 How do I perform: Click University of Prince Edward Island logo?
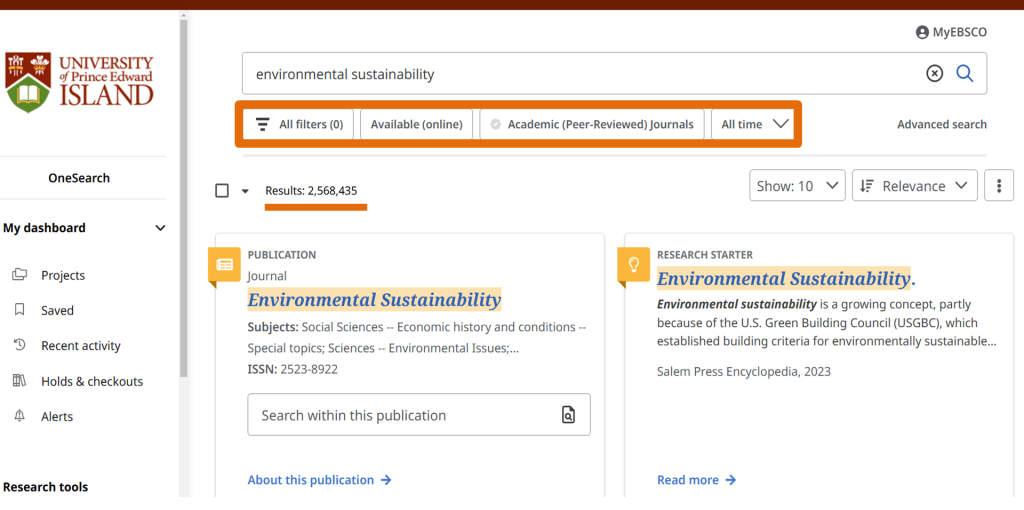(79, 81)
